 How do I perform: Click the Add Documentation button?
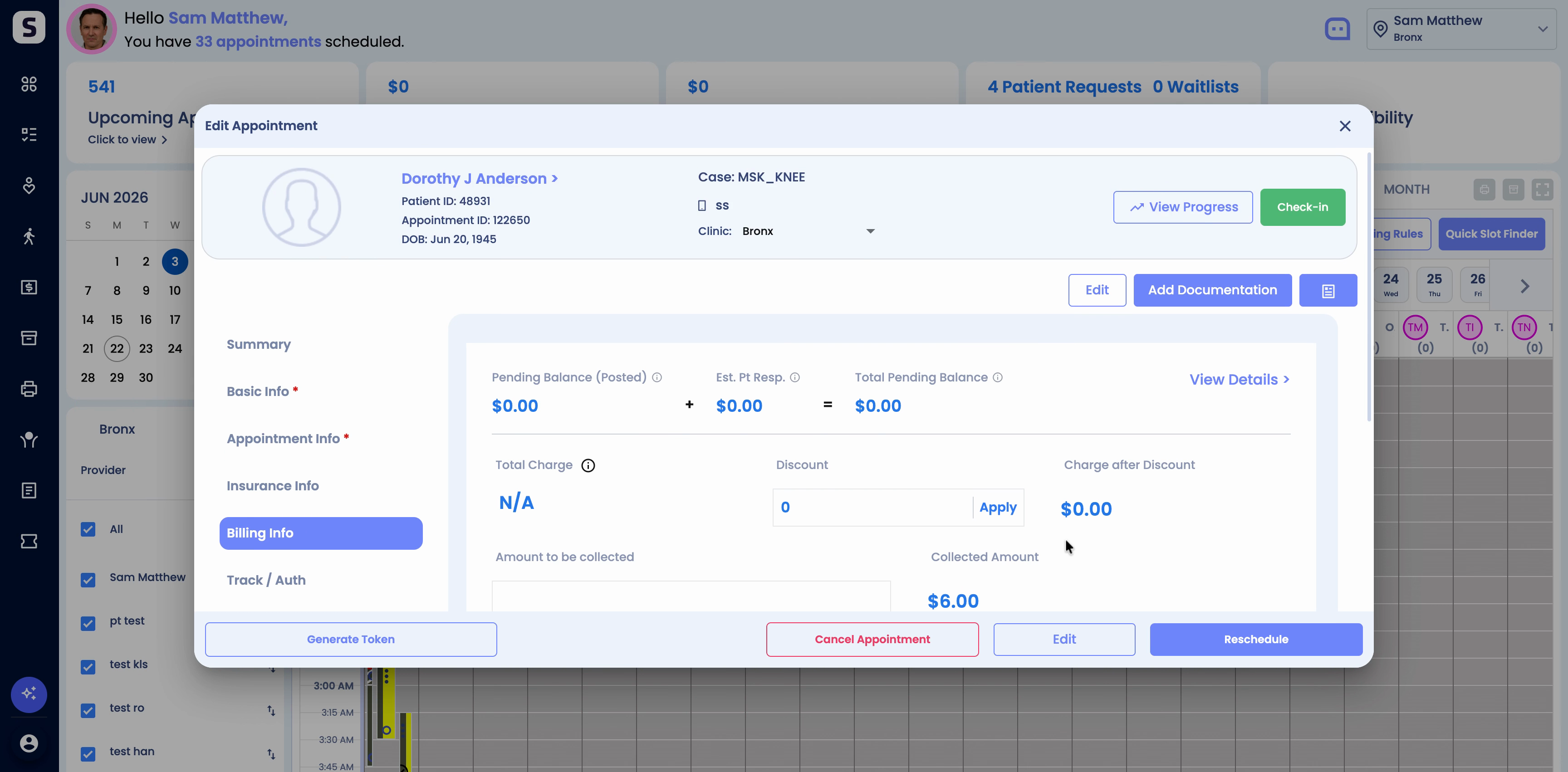pyautogui.click(x=1212, y=290)
